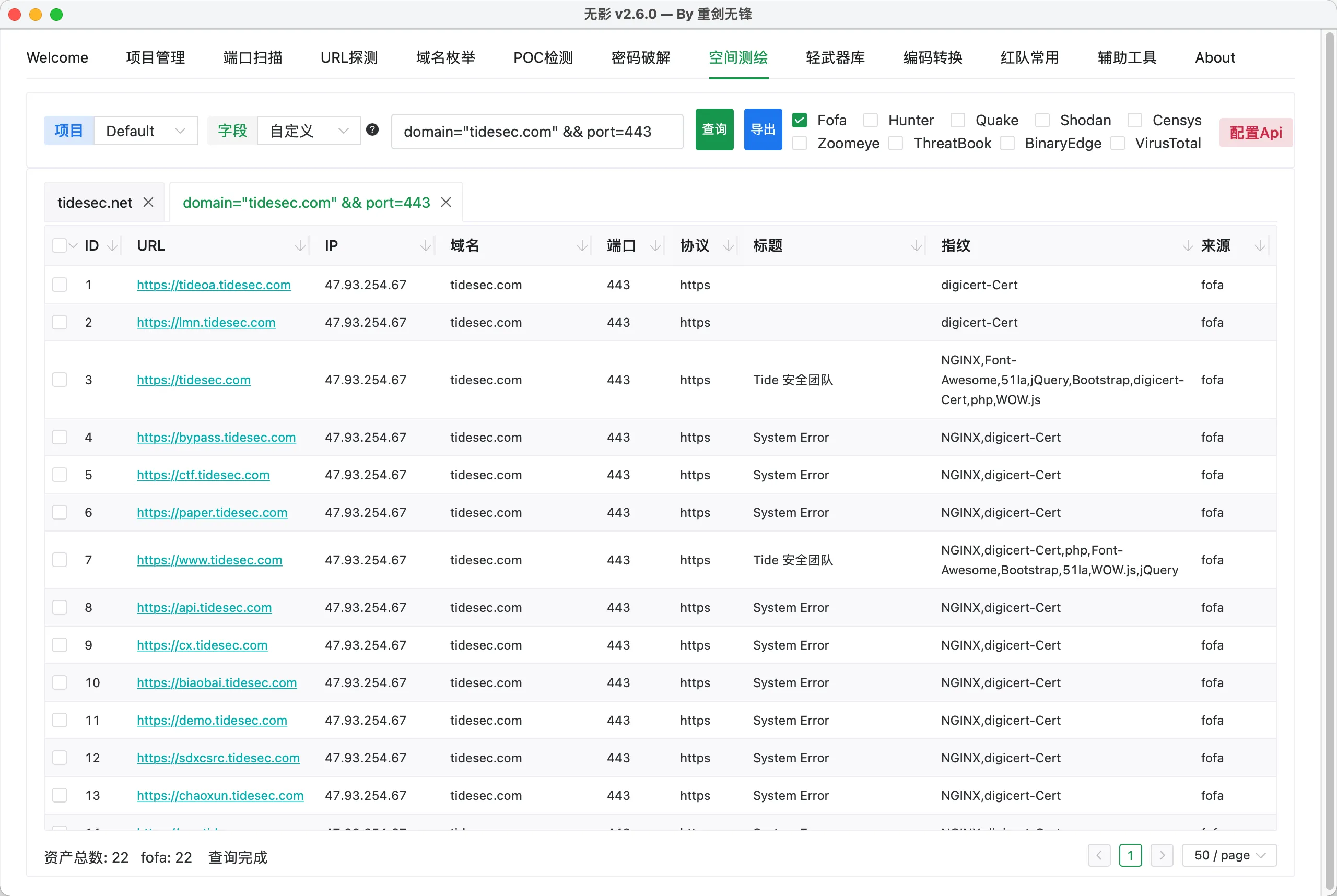Sort by the URL column arrow

[x=300, y=246]
